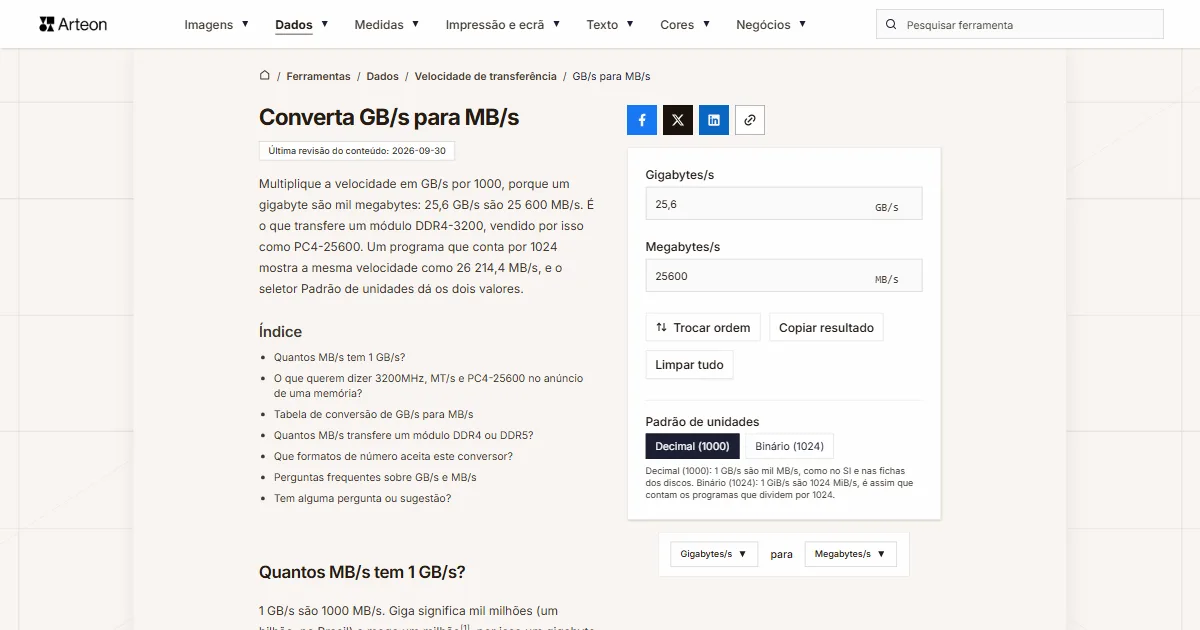Click 'GB/s para MB/s' breadcrumb text
The height and width of the screenshot is (630, 1200).
pos(611,76)
